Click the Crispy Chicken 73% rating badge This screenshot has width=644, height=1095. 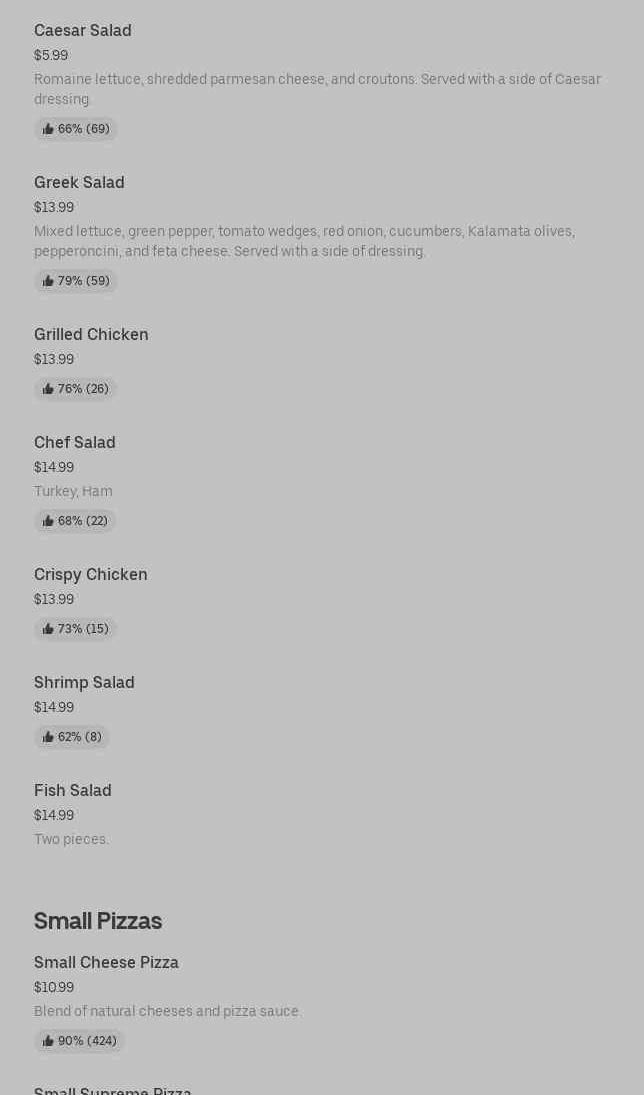pos(76,629)
